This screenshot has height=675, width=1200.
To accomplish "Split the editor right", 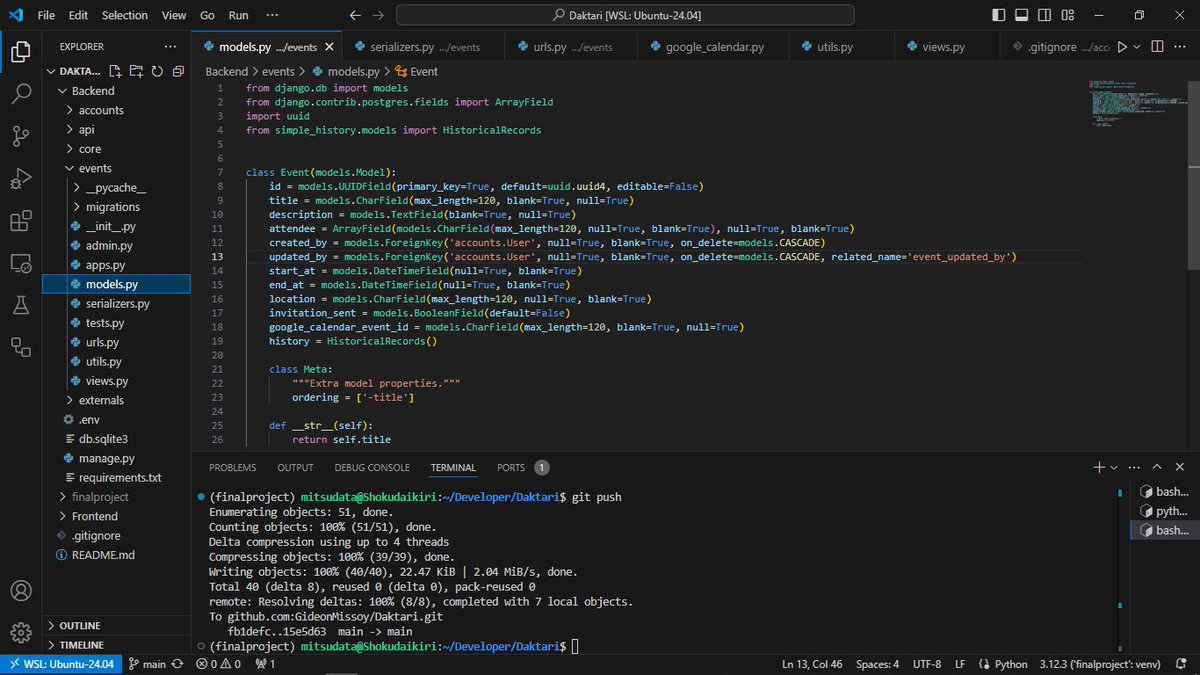I will 1156,47.
